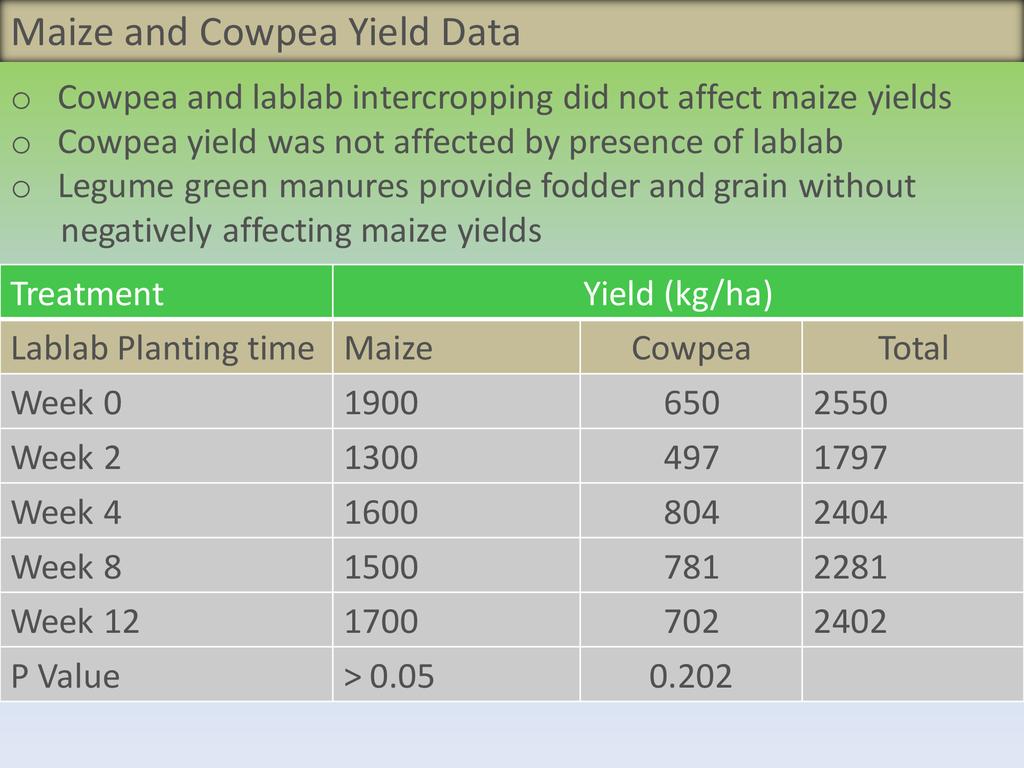1024x768 pixels.
Task: Select the cowpea value 781 cell
Action: [x=691, y=567]
